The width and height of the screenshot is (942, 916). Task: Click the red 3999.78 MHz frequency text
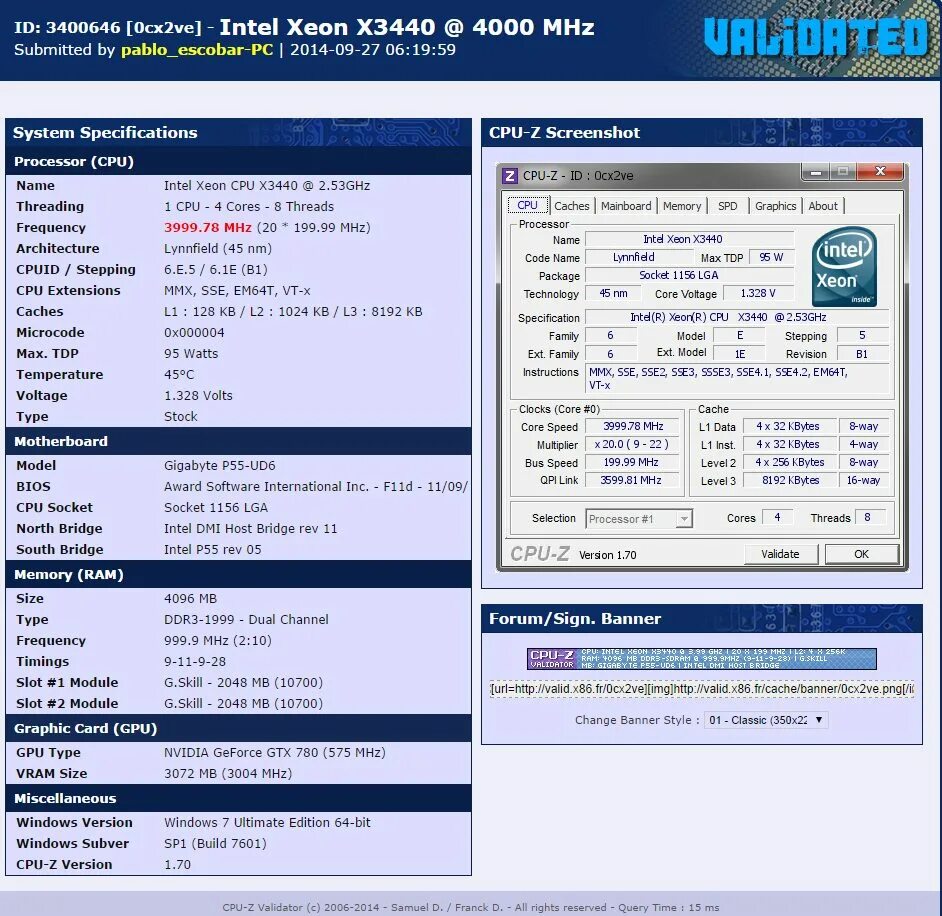(x=208, y=228)
